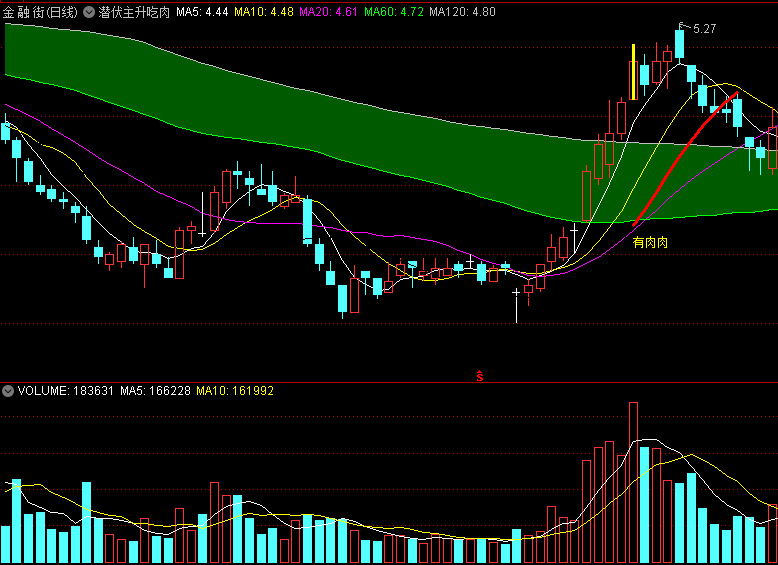The height and width of the screenshot is (565, 778).
Task: Click the stock title 金融街(日线)
Action: [41, 12]
